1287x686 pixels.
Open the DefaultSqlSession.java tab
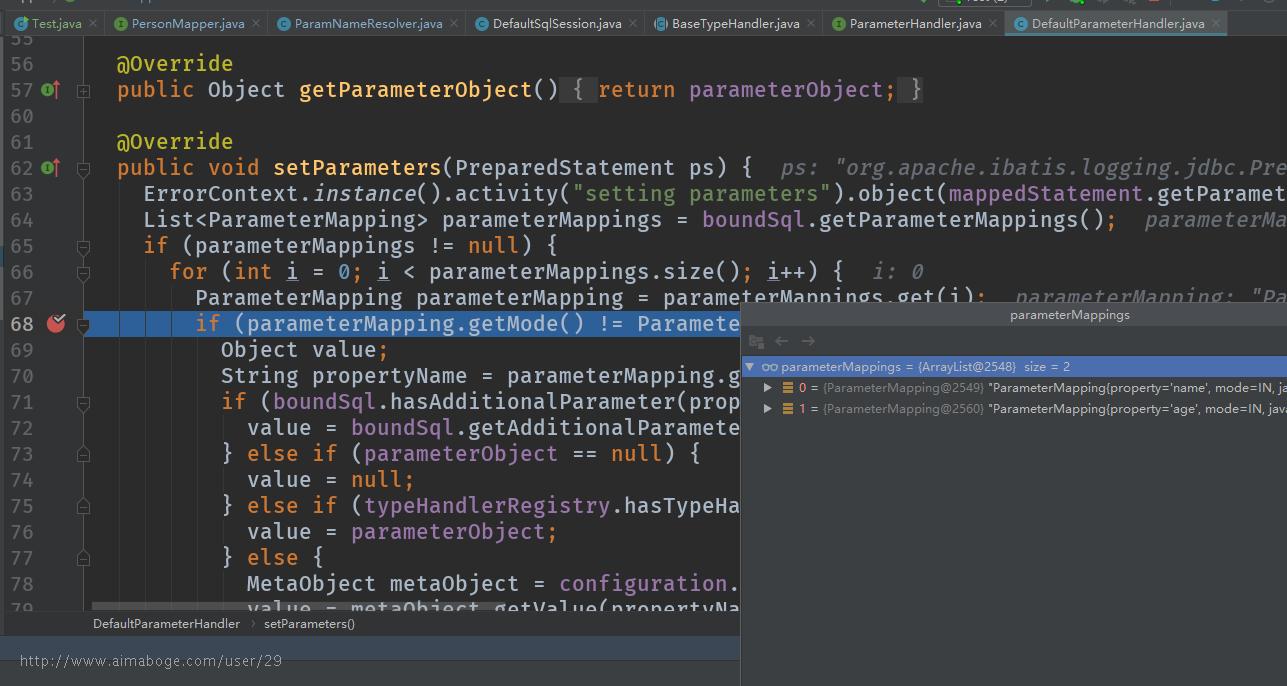pos(557,23)
